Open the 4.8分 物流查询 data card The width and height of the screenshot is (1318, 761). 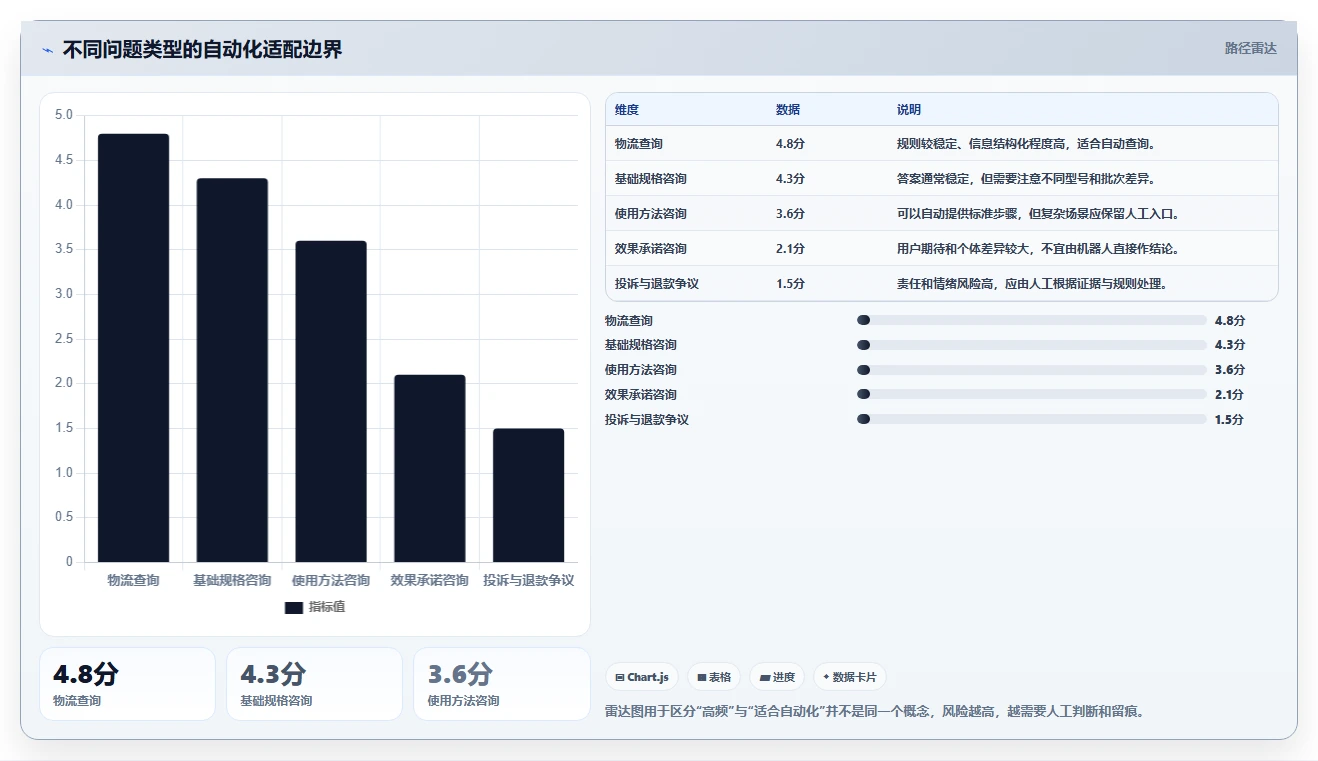coord(127,684)
